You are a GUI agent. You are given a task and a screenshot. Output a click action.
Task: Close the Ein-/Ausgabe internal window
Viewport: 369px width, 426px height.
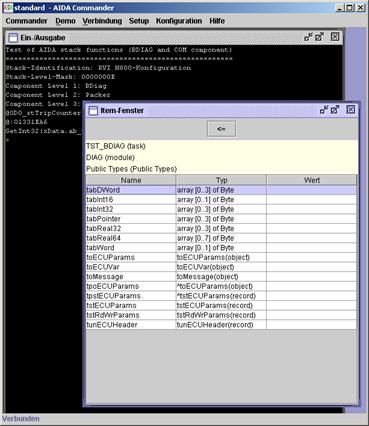335,37
